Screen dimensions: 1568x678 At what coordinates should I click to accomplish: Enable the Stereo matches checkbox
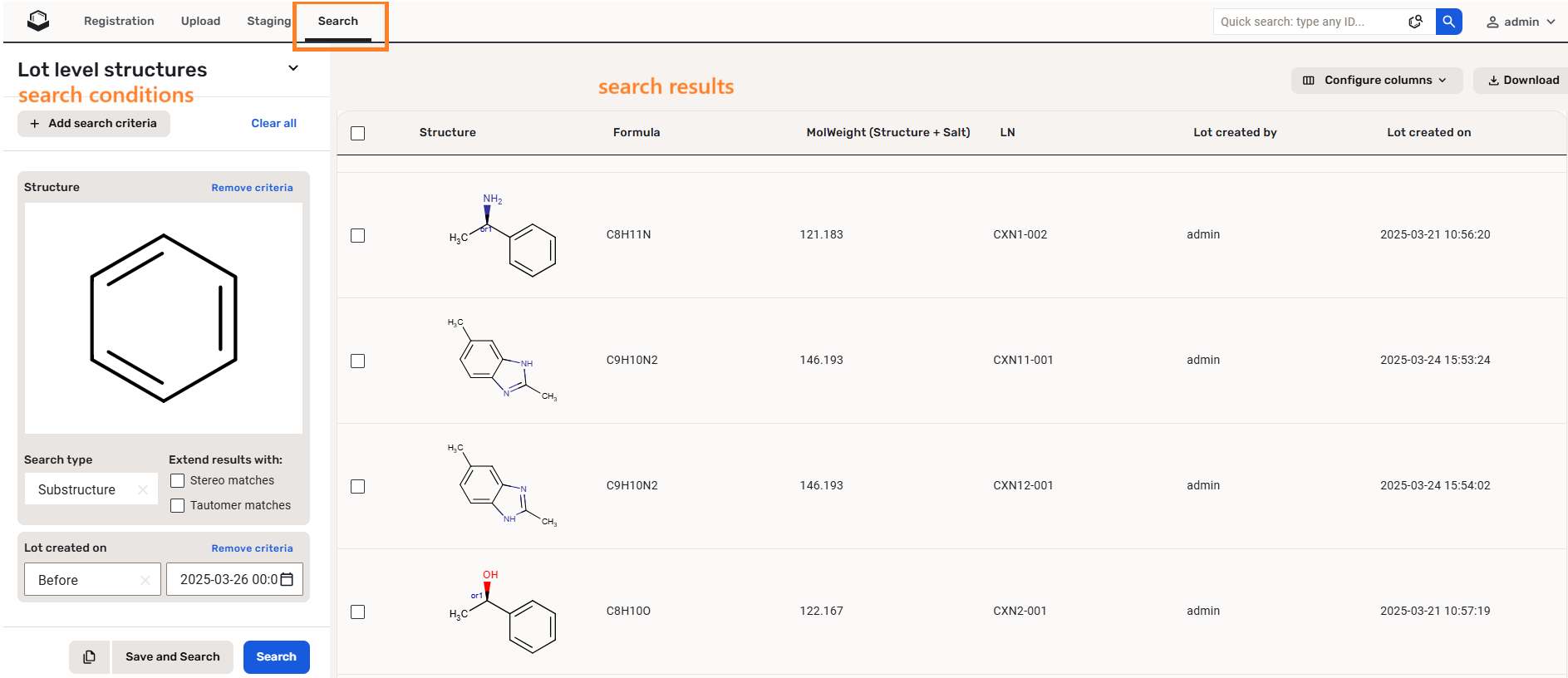(x=177, y=481)
